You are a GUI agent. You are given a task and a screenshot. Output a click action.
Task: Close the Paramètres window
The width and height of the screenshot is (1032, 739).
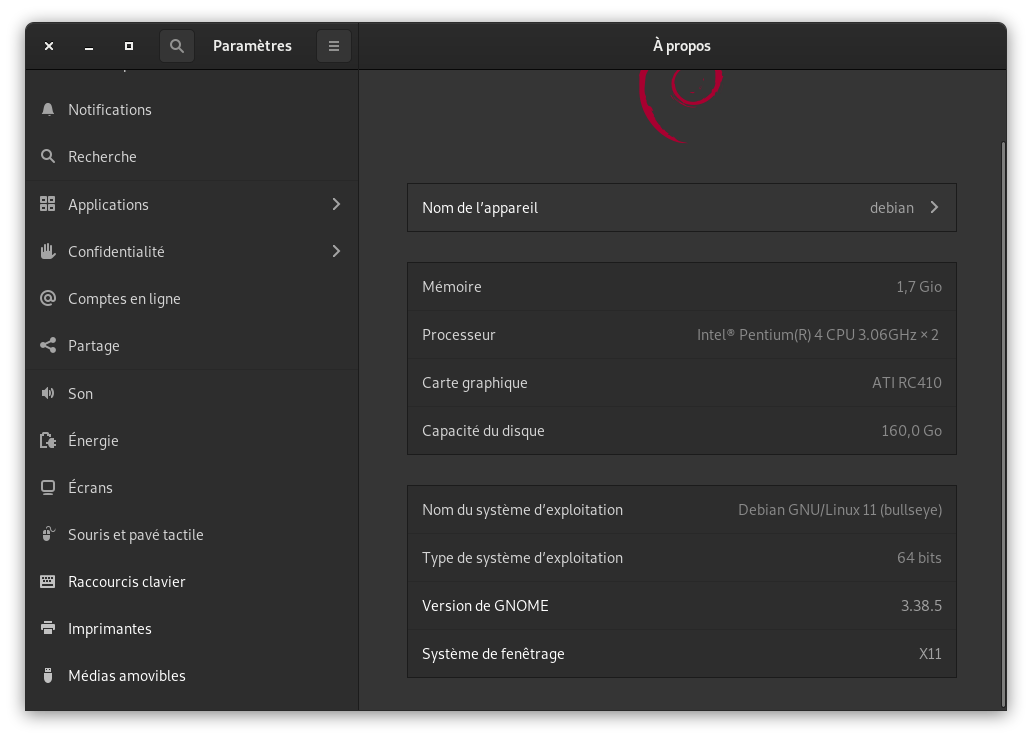[49, 46]
